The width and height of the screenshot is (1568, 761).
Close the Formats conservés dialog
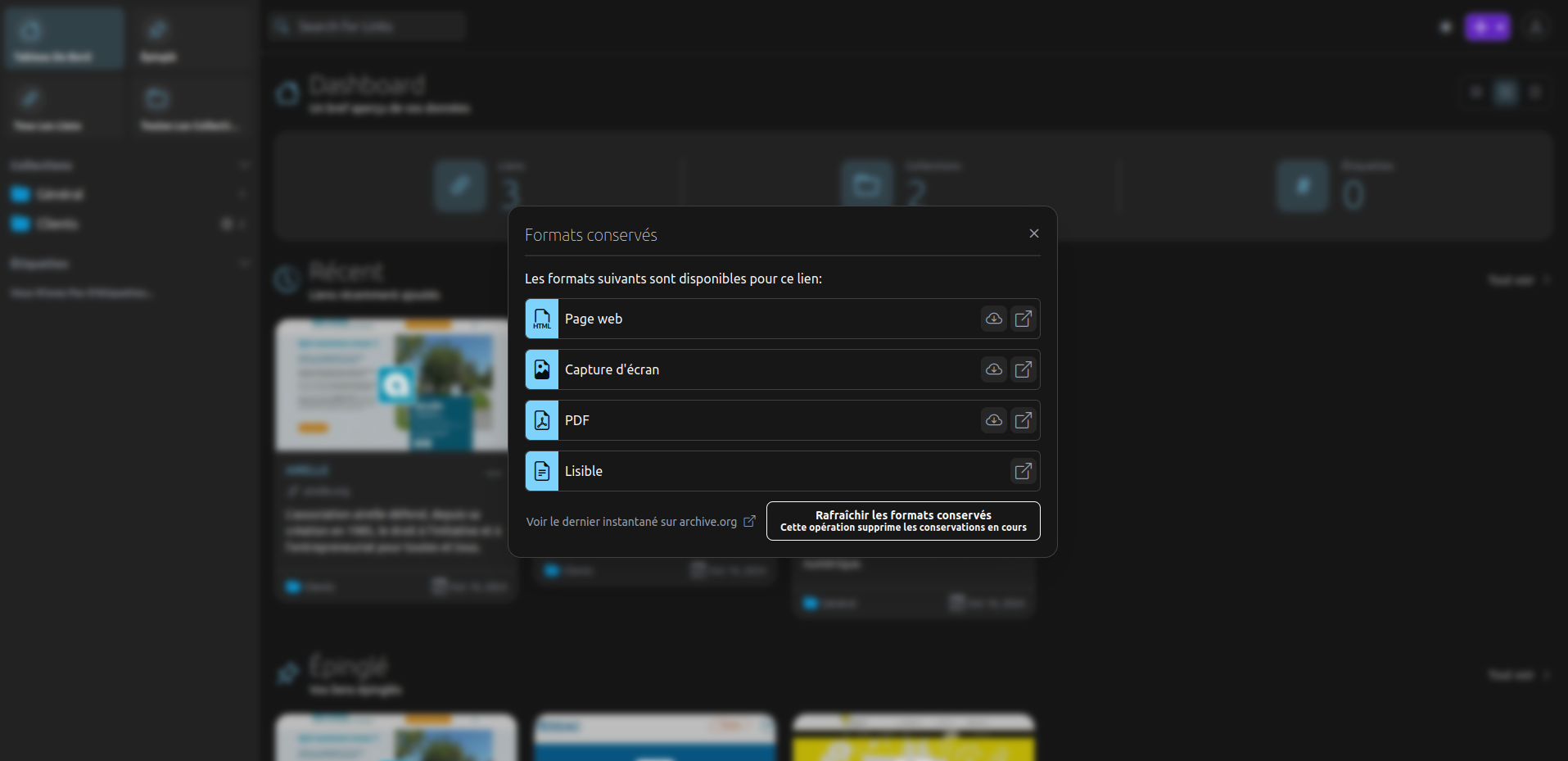tap(1034, 233)
